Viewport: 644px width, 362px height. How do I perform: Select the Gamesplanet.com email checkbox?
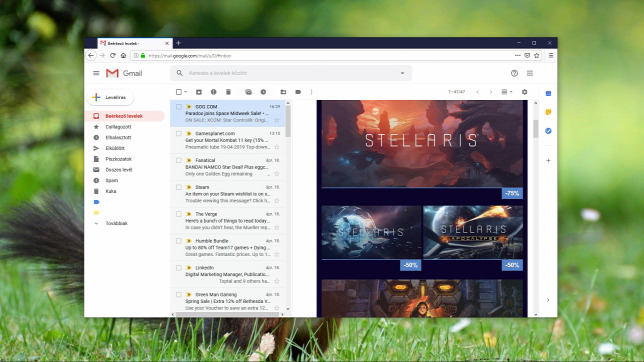tap(179, 134)
